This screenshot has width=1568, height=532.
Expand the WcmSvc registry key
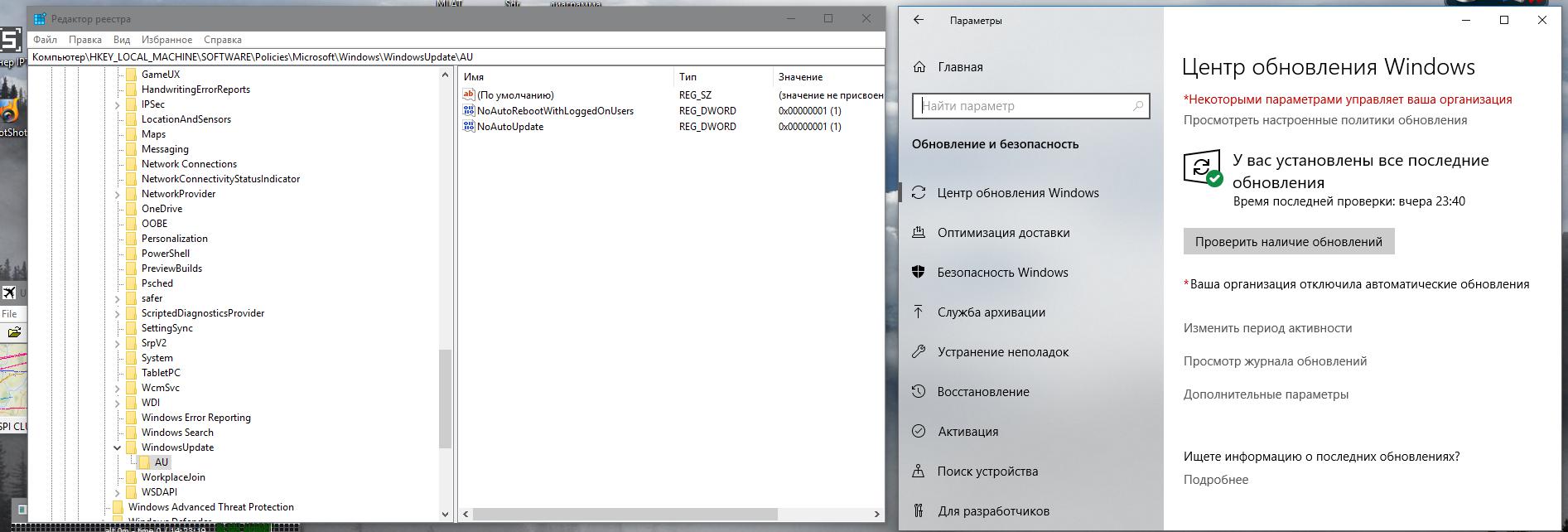pyautogui.click(x=118, y=388)
